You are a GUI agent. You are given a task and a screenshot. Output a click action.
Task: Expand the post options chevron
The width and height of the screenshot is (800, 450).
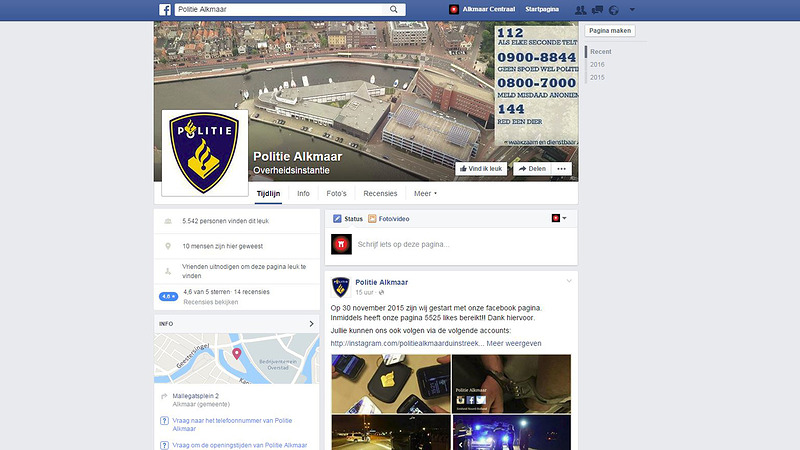tap(569, 280)
